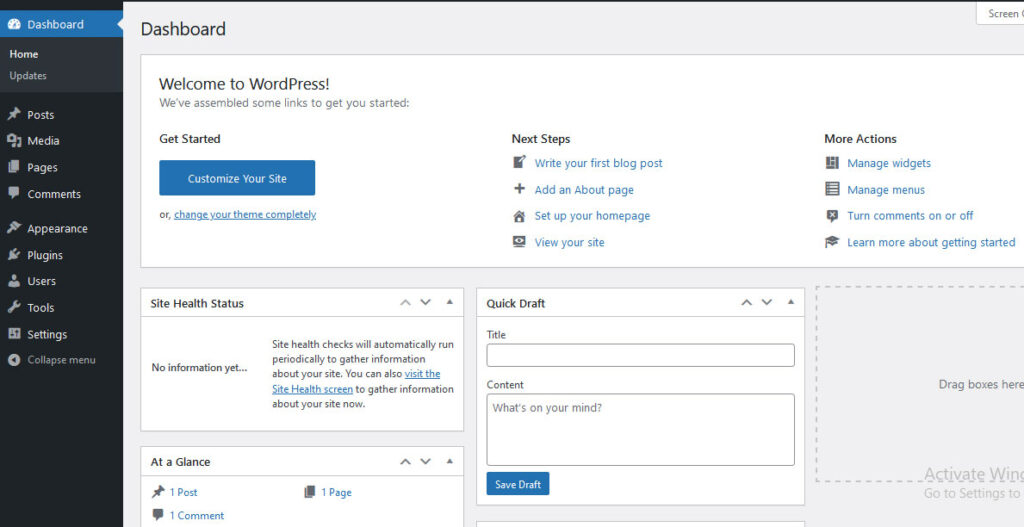Open the 1 Post link

pos(184,492)
